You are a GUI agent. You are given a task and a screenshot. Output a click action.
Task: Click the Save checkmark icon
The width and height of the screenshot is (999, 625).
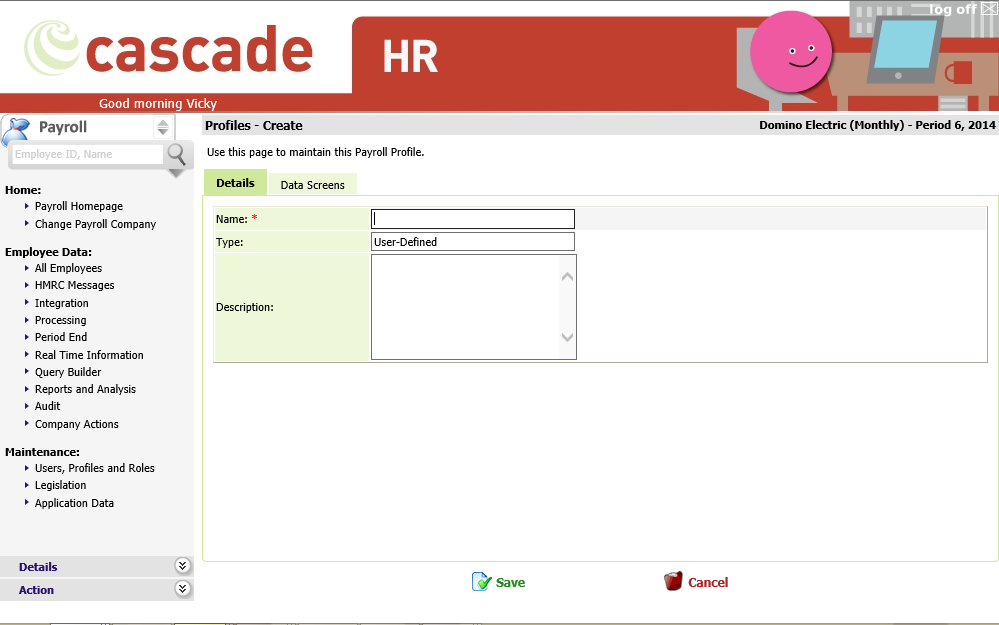point(482,582)
